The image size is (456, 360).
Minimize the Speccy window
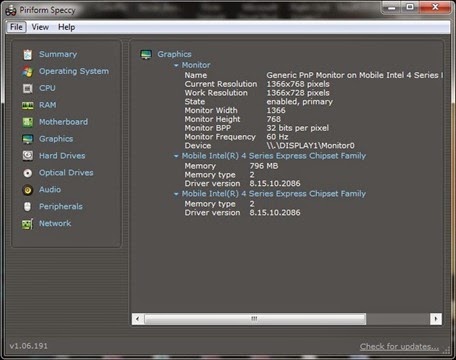[392, 7]
